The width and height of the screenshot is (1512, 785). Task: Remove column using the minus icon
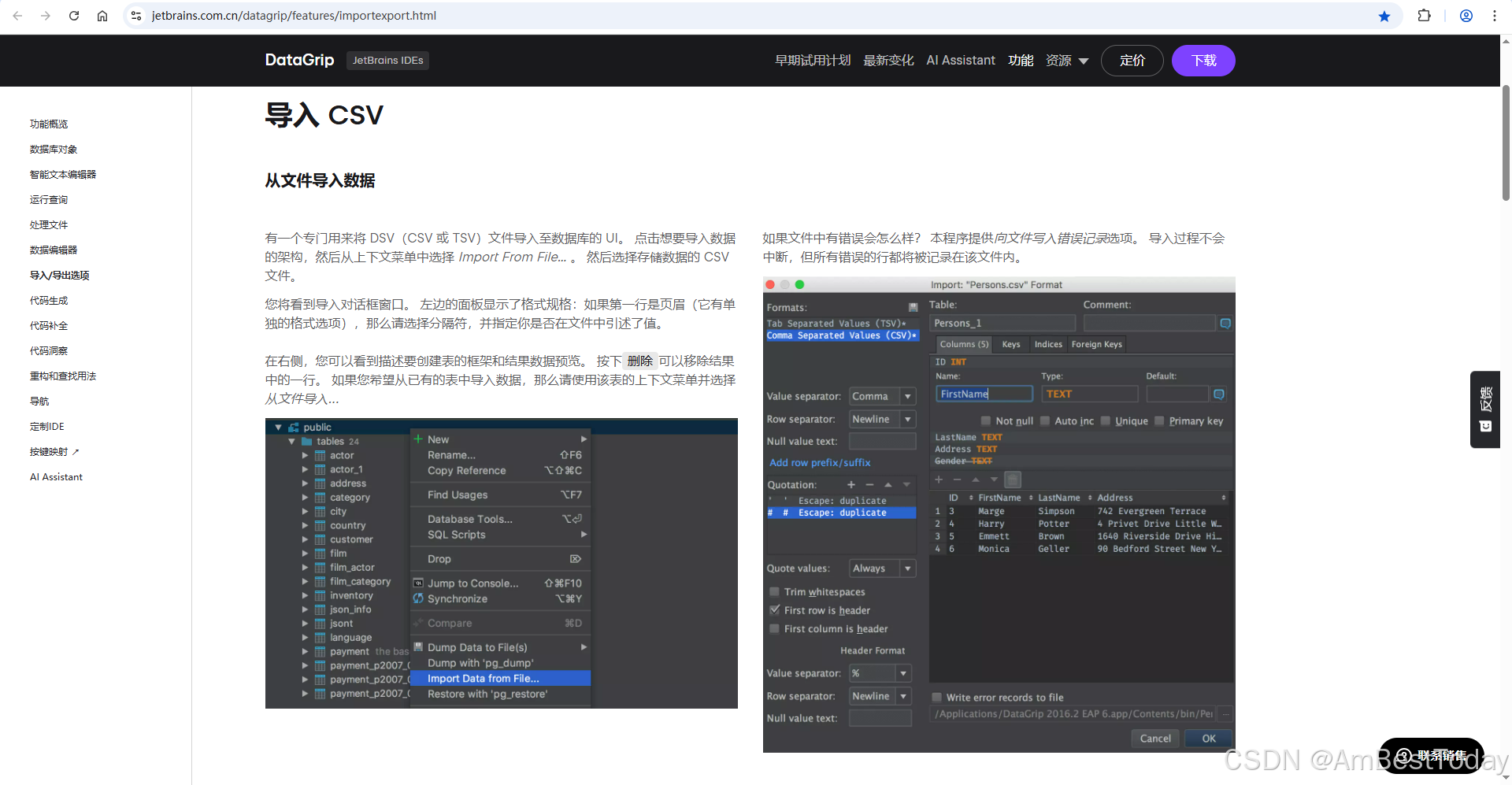click(x=957, y=480)
